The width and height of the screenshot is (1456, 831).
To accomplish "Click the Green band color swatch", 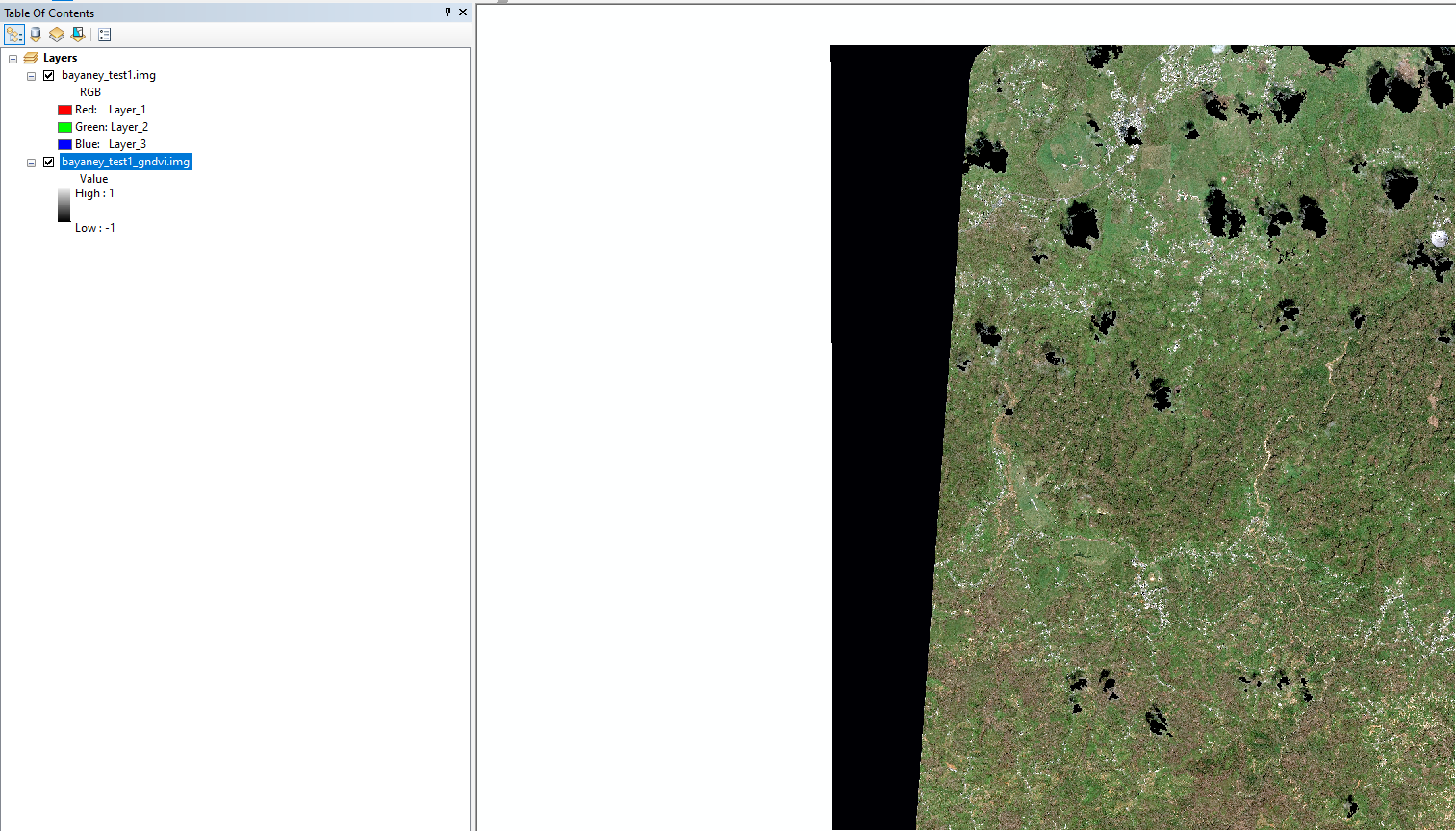I will (x=64, y=127).
